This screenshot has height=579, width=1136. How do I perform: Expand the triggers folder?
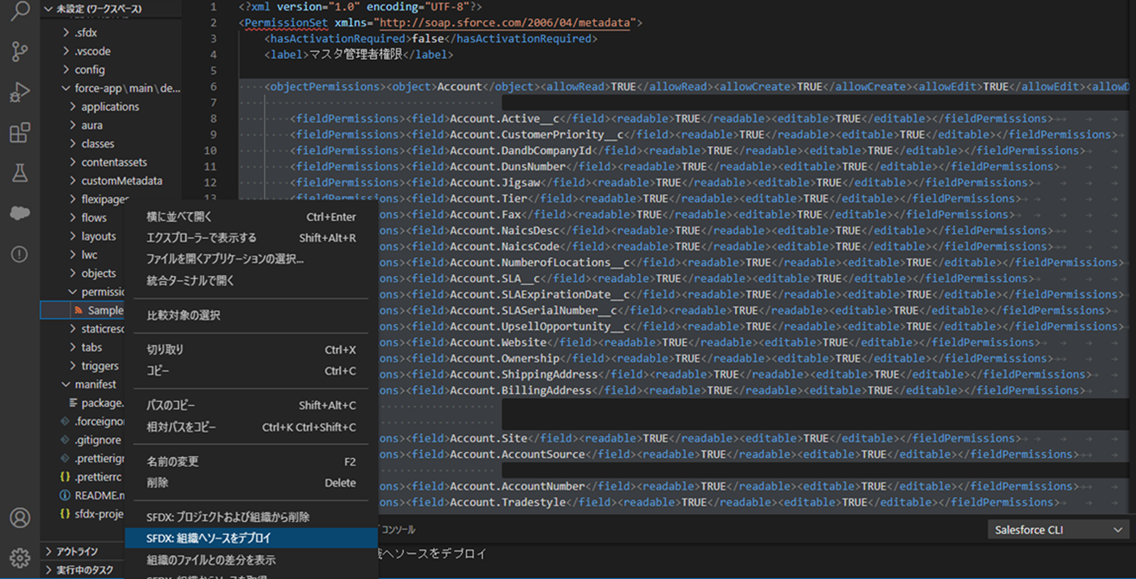[x=73, y=366]
